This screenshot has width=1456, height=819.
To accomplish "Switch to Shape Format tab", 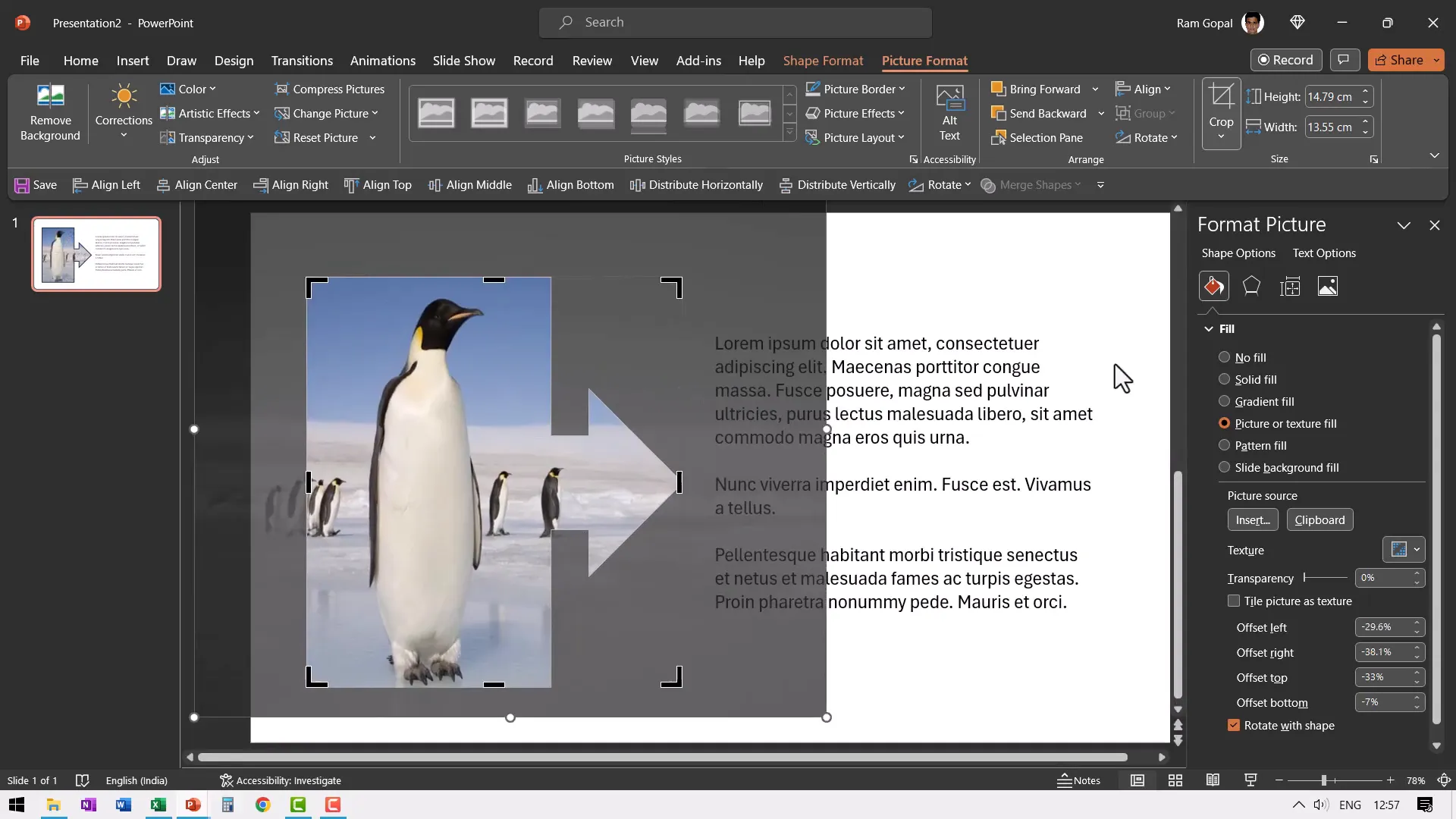I will 823,61.
